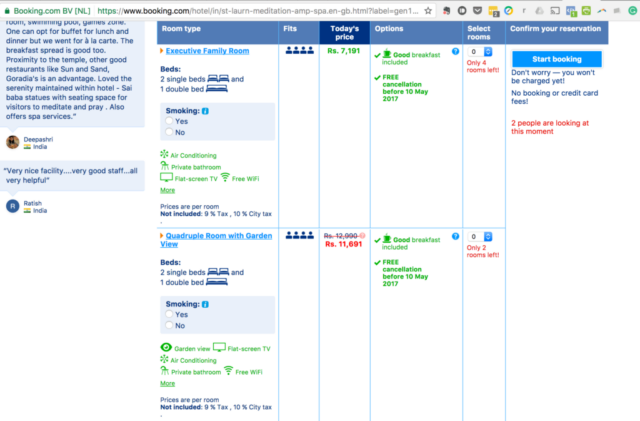Click the occupancy people icons for Executive Family Room
This screenshot has height=421, width=640.
300,51
